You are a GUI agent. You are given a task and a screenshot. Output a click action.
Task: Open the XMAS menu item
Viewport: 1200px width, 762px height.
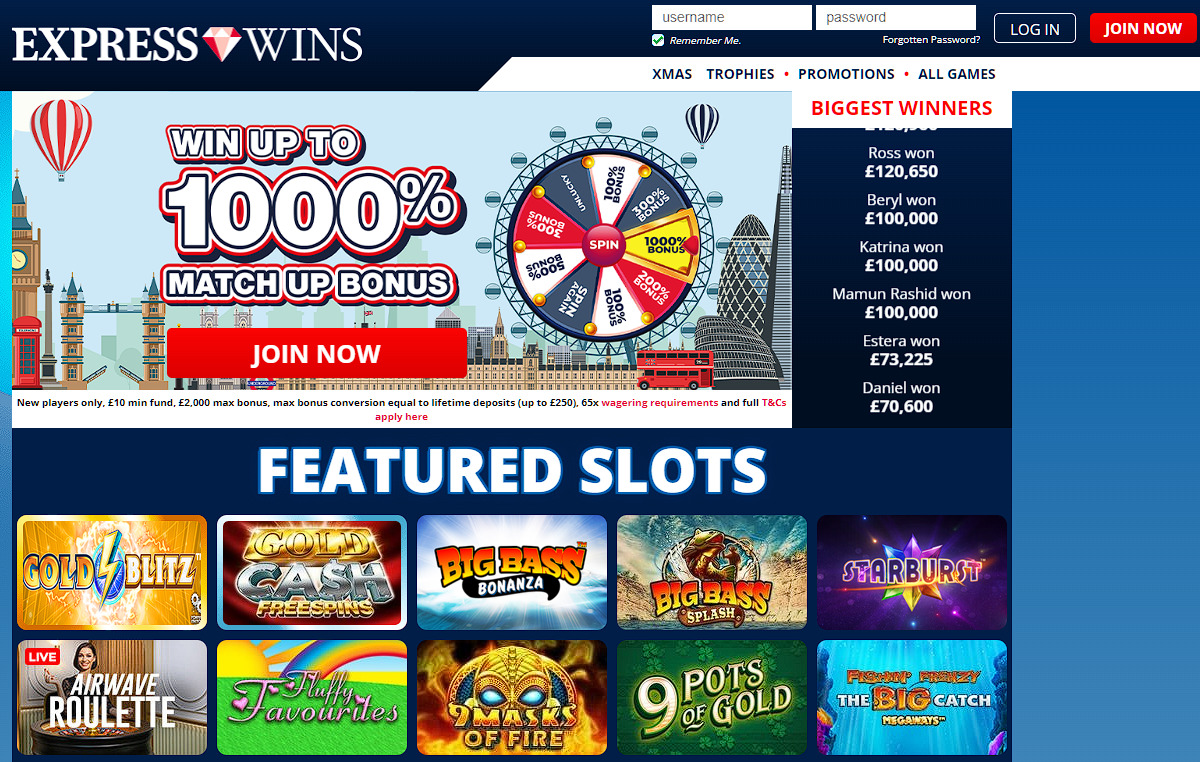(x=672, y=74)
